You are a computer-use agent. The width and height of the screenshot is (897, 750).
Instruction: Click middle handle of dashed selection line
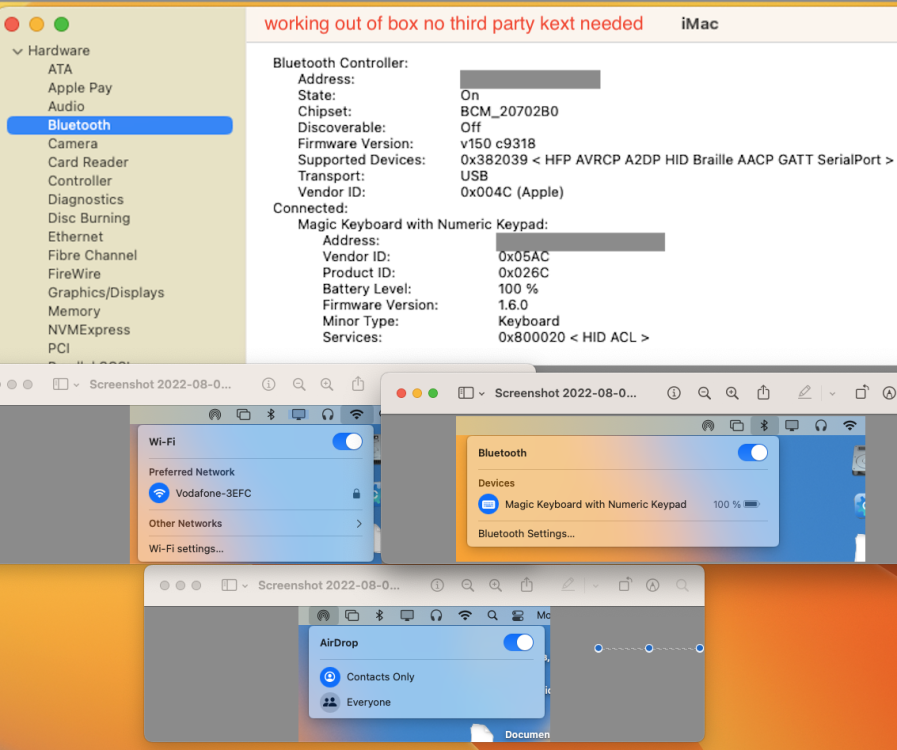pyautogui.click(x=649, y=648)
